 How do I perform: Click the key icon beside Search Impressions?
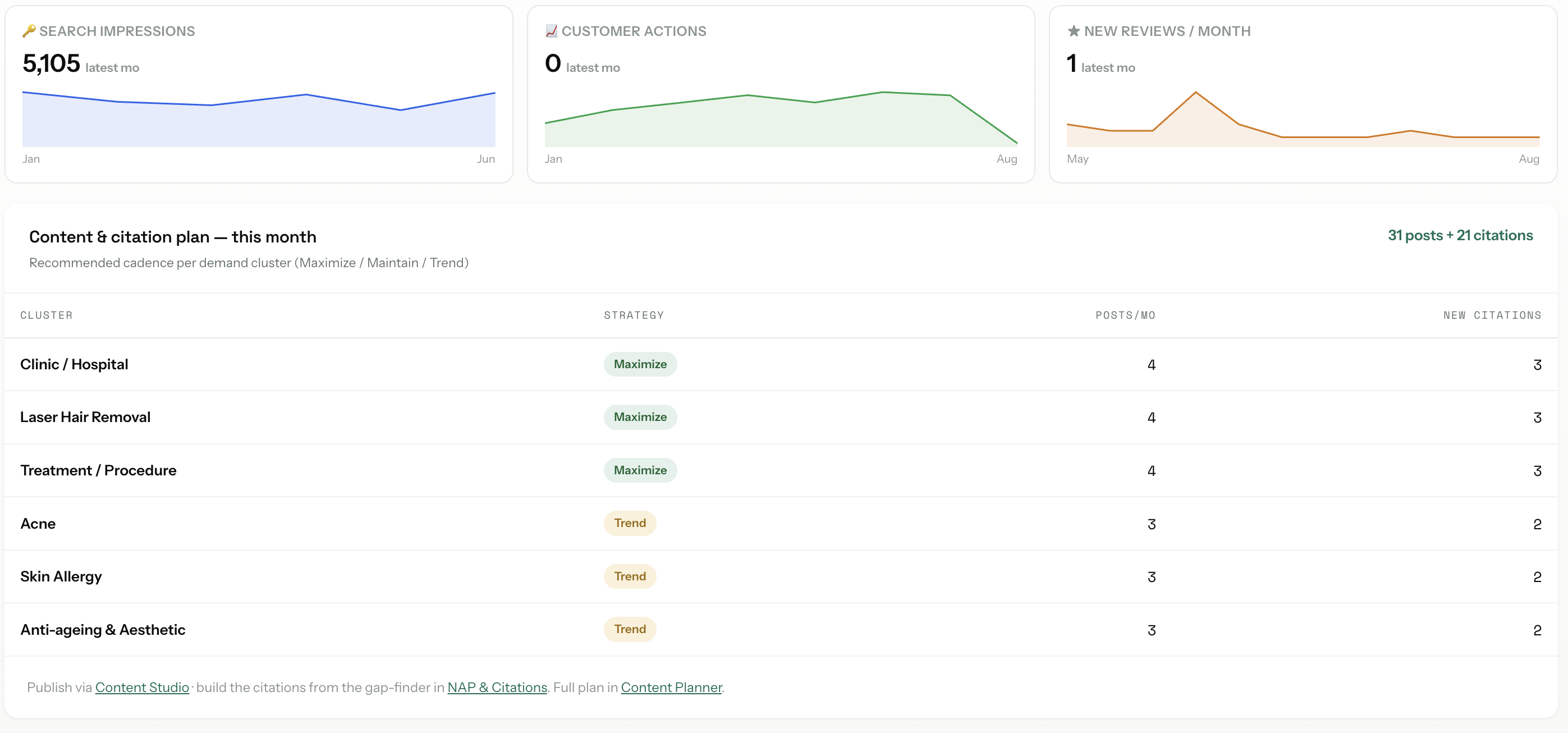click(29, 31)
